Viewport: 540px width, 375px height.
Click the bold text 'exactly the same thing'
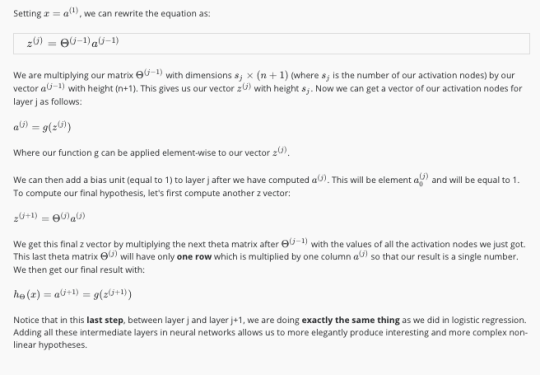click(x=351, y=320)
